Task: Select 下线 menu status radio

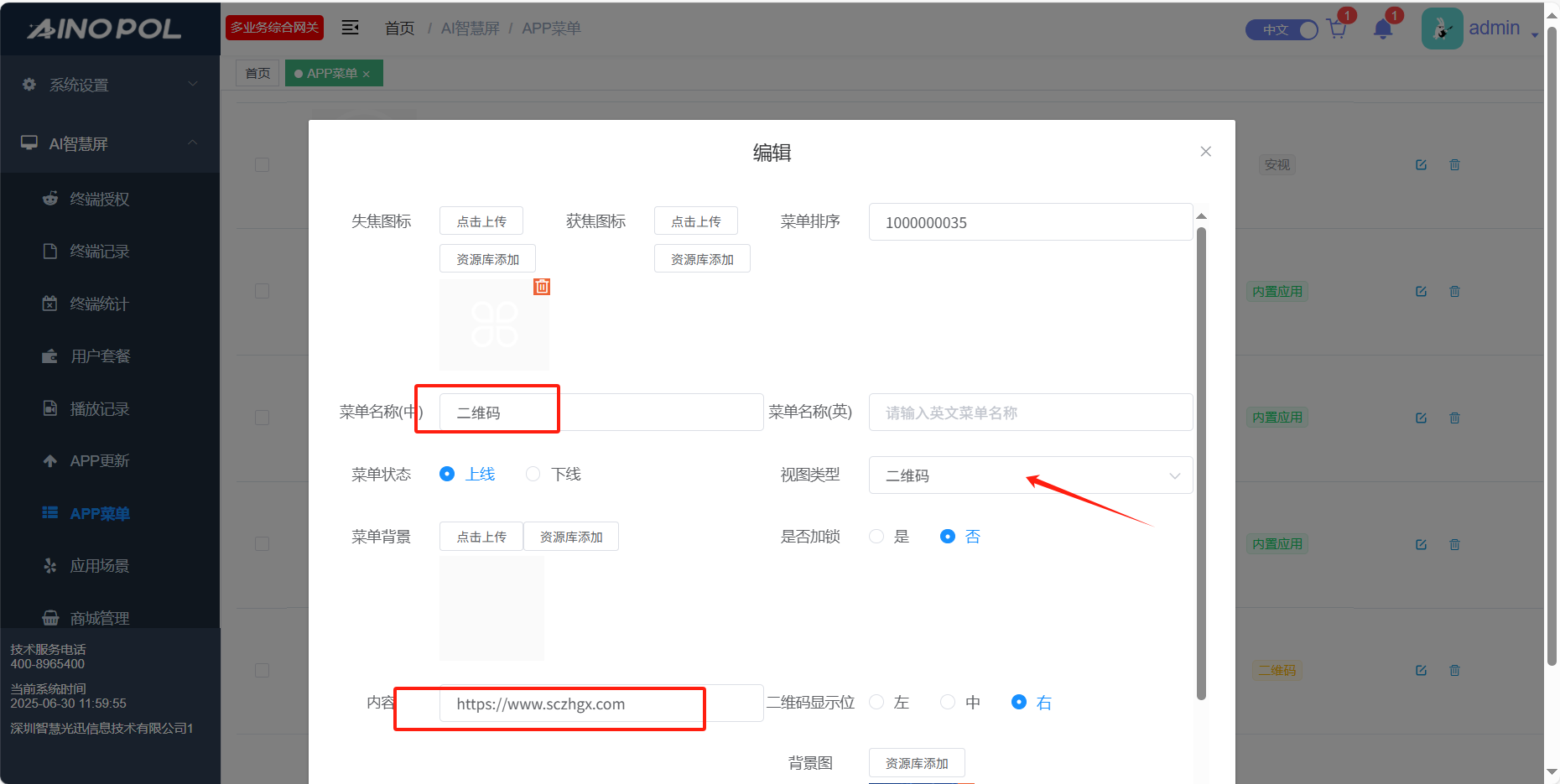Action: [533, 475]
